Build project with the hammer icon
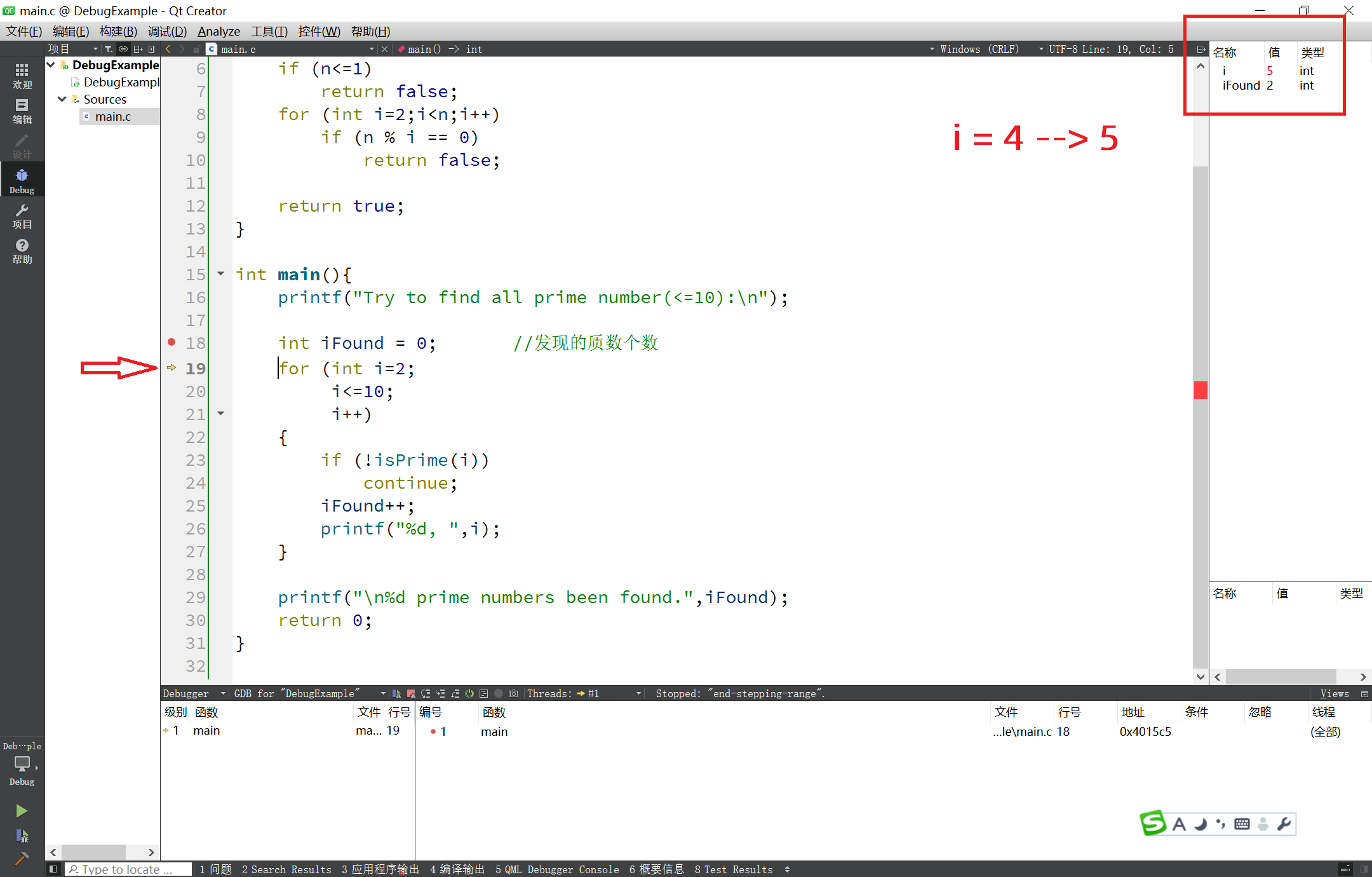 (x=22, y=859)
